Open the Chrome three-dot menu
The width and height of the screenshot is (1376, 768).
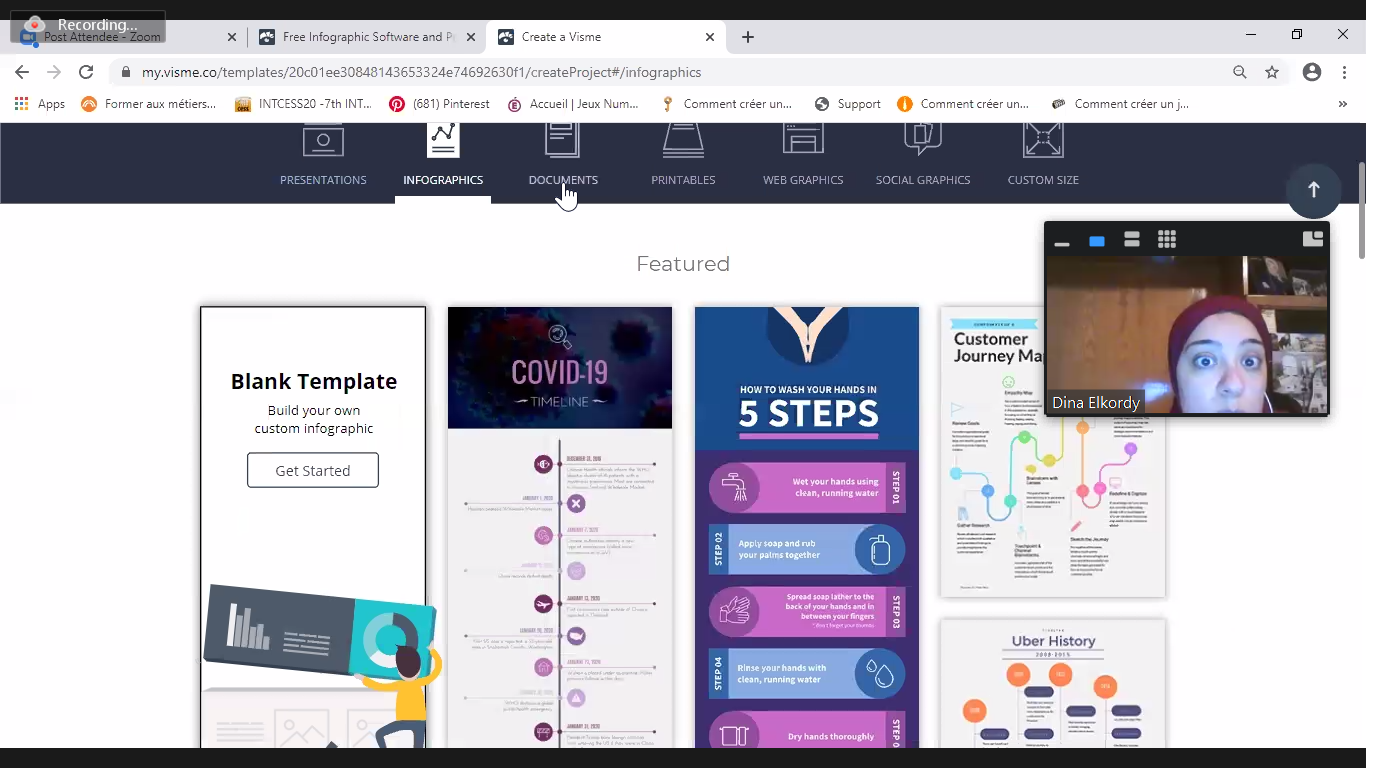(1344, 72)
